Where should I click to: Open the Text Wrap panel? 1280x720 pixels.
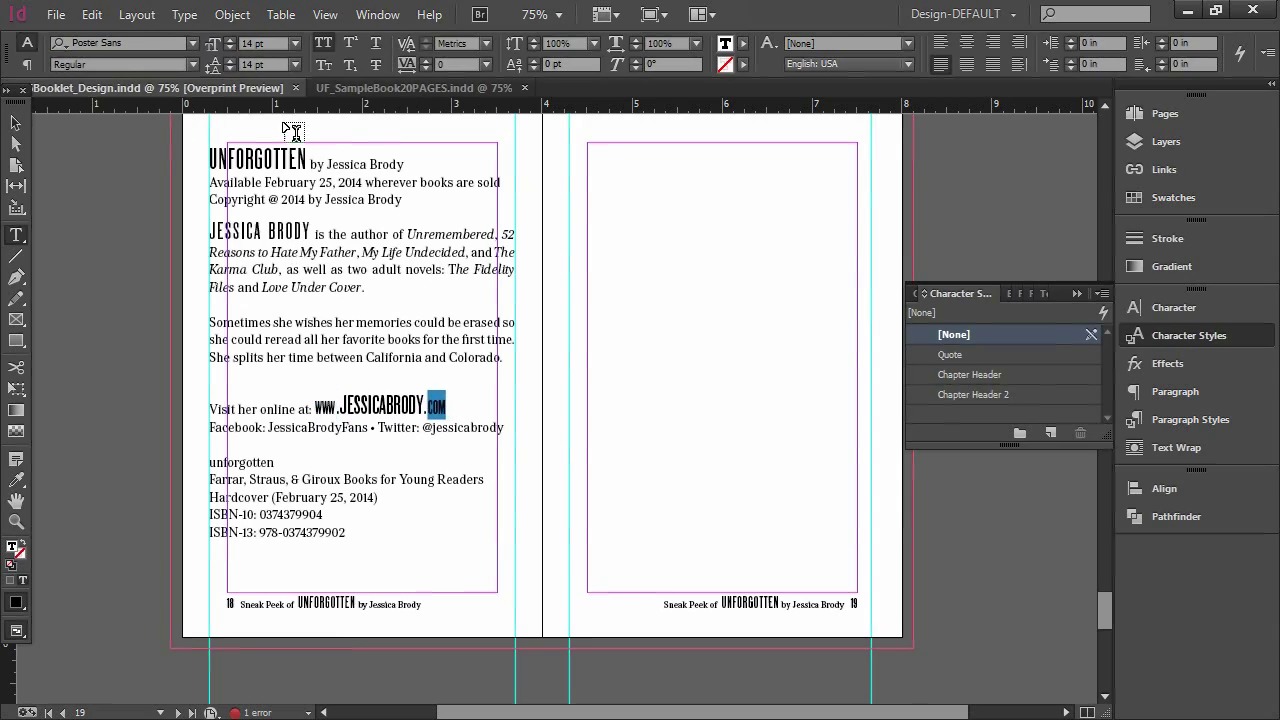tap(1176, 448)
